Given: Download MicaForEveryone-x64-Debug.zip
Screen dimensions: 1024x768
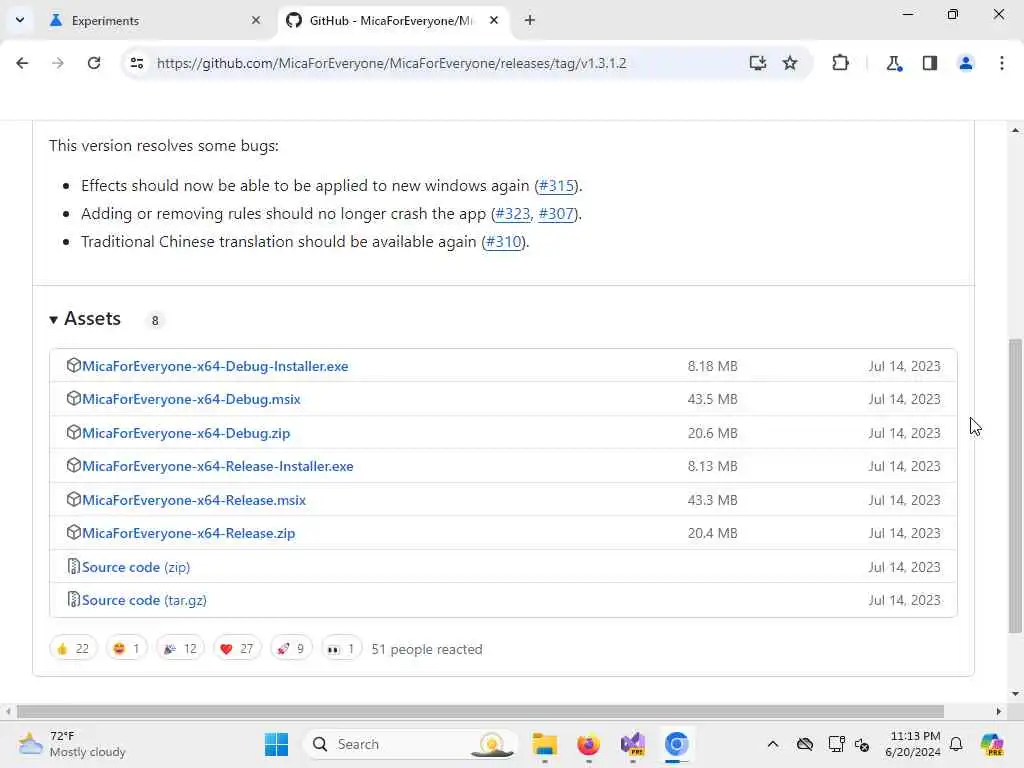Looking at the screenshot, I should pyautogui.click(x=186, y=433).
